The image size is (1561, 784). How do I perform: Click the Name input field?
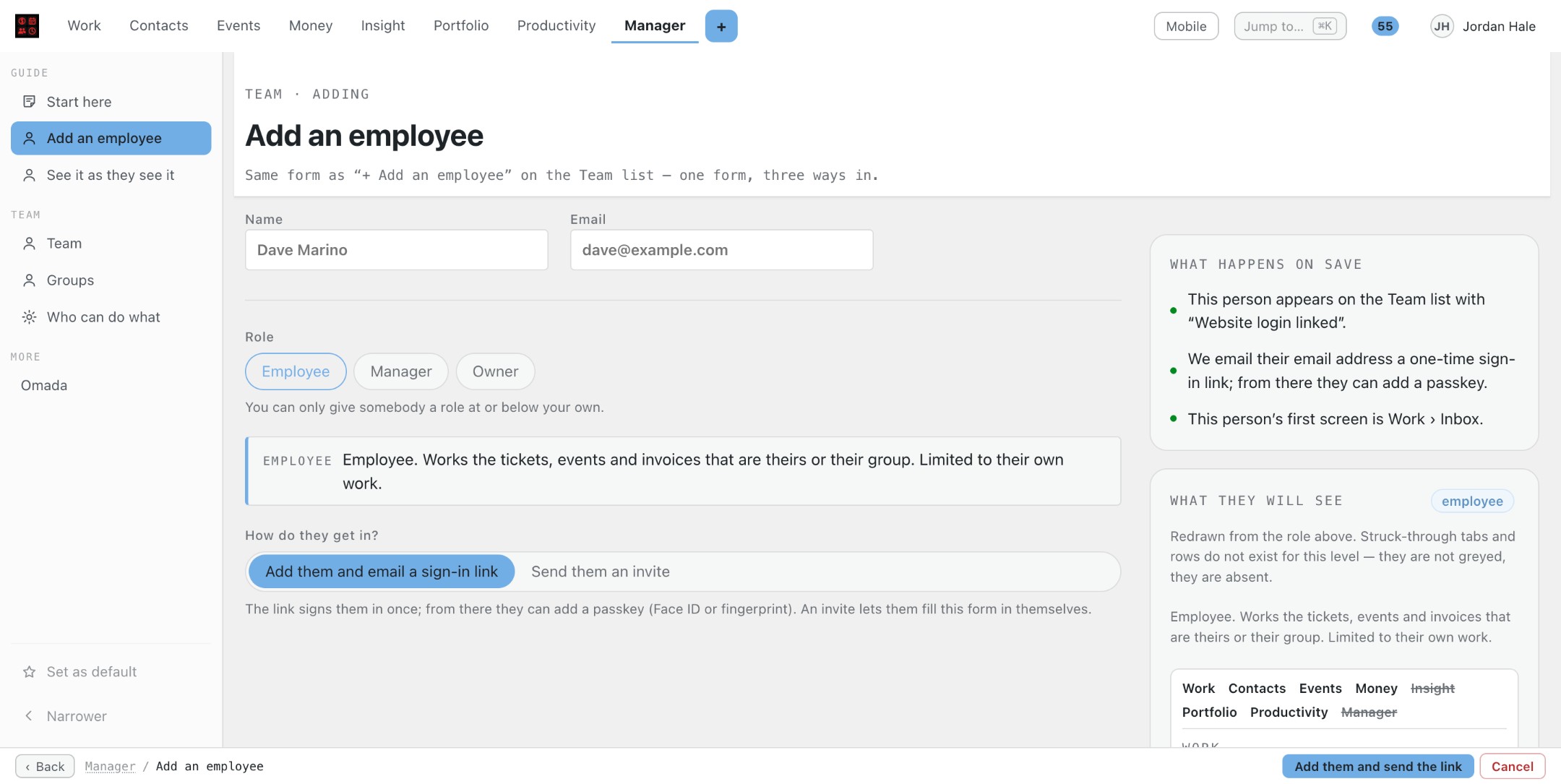pyautogui.click(x=397, y=250)
